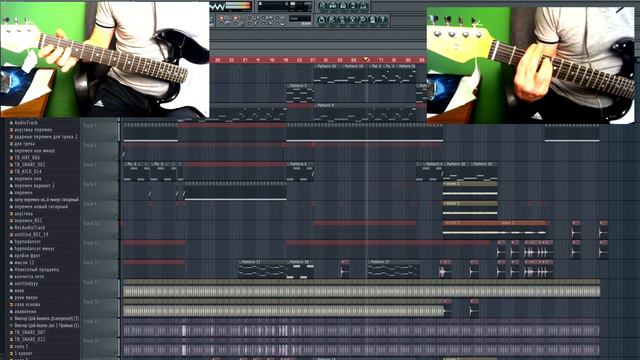Select the RecAudioTrack item in the browser
Viewport: 640px width, 360px height.
29,227
